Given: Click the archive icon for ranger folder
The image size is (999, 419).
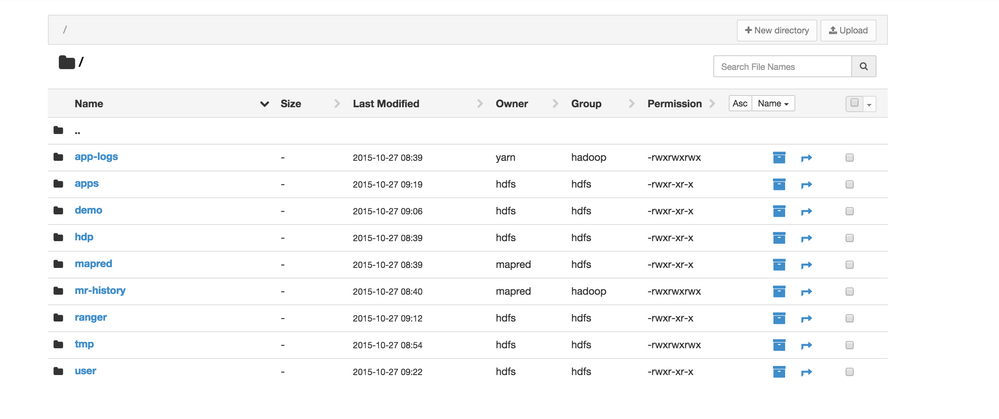Looking at the screenshot, I should [779, 318].
